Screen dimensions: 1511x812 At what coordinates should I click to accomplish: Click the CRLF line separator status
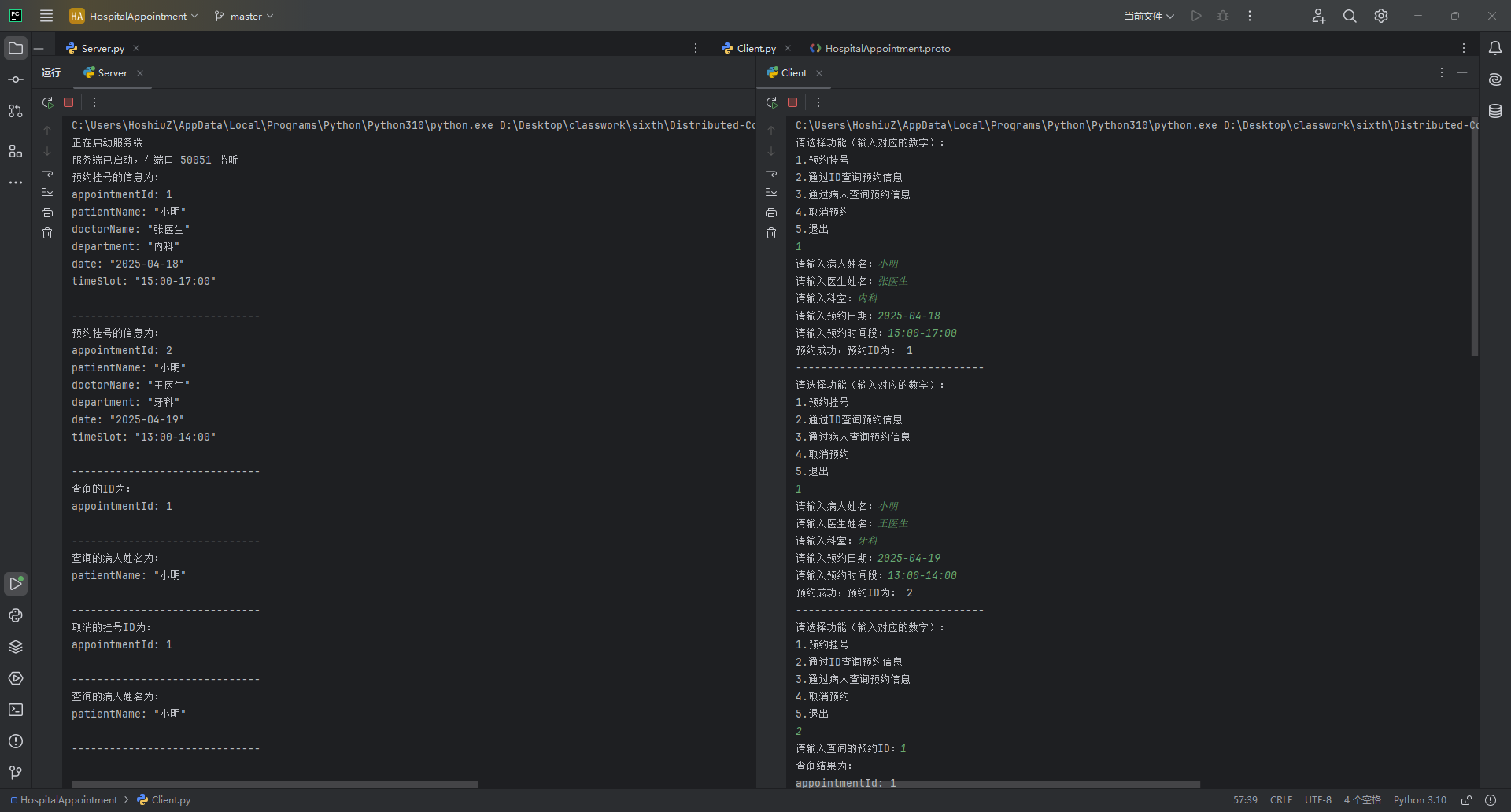coord(1281,800)
